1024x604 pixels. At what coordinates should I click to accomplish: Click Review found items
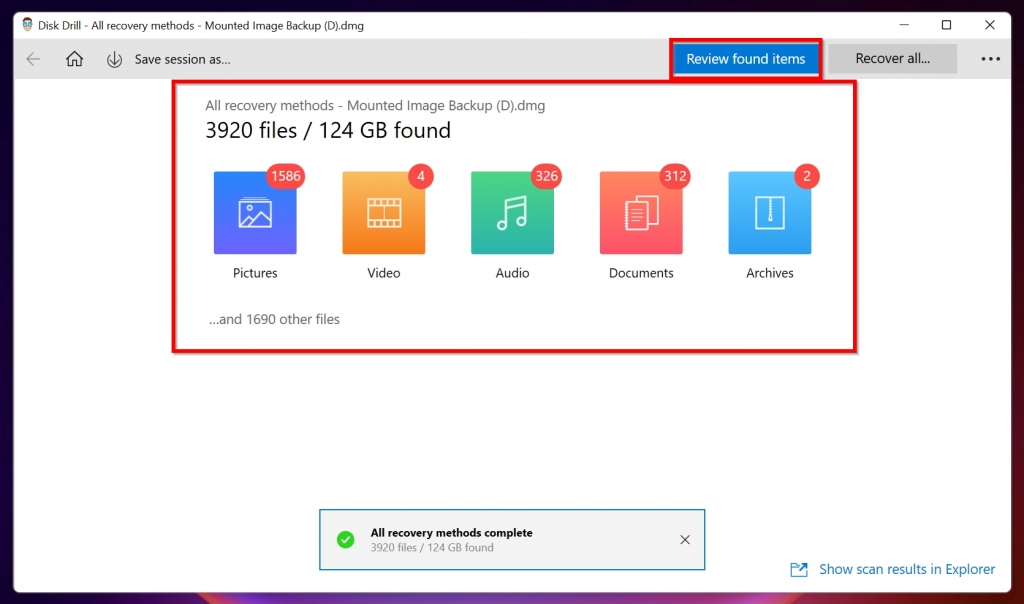[745, 59]
